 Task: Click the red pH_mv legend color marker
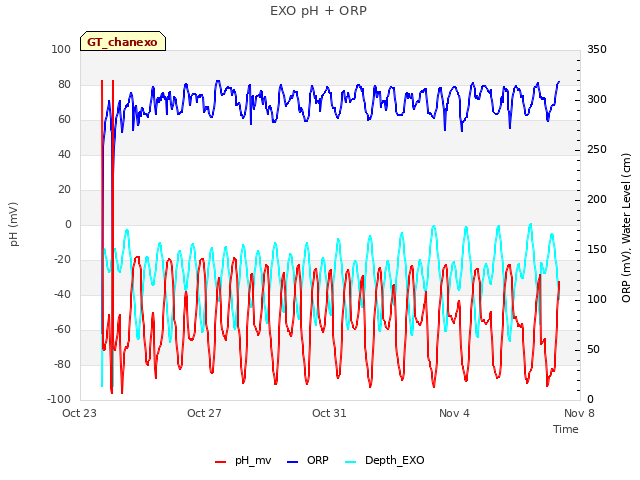(x=220, y=462)
